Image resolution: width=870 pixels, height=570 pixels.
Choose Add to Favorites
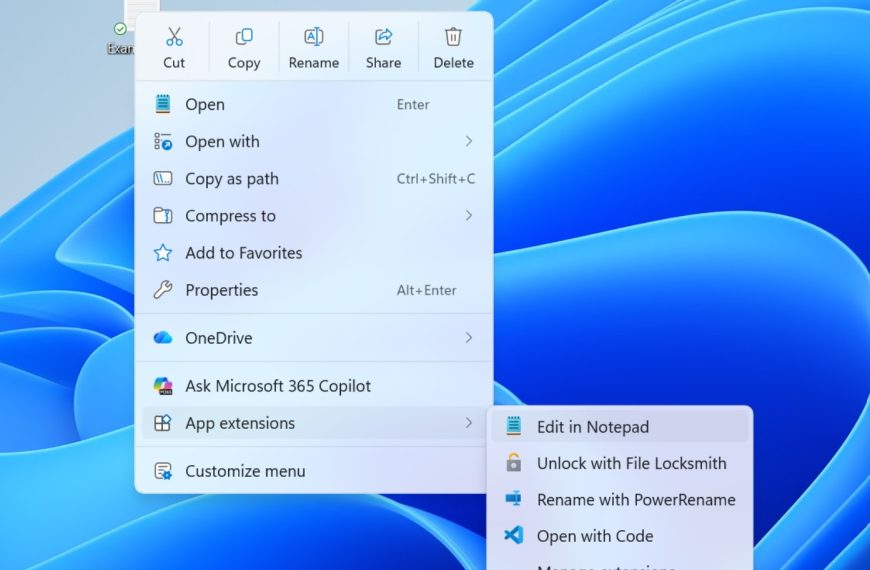pos(313,253)
